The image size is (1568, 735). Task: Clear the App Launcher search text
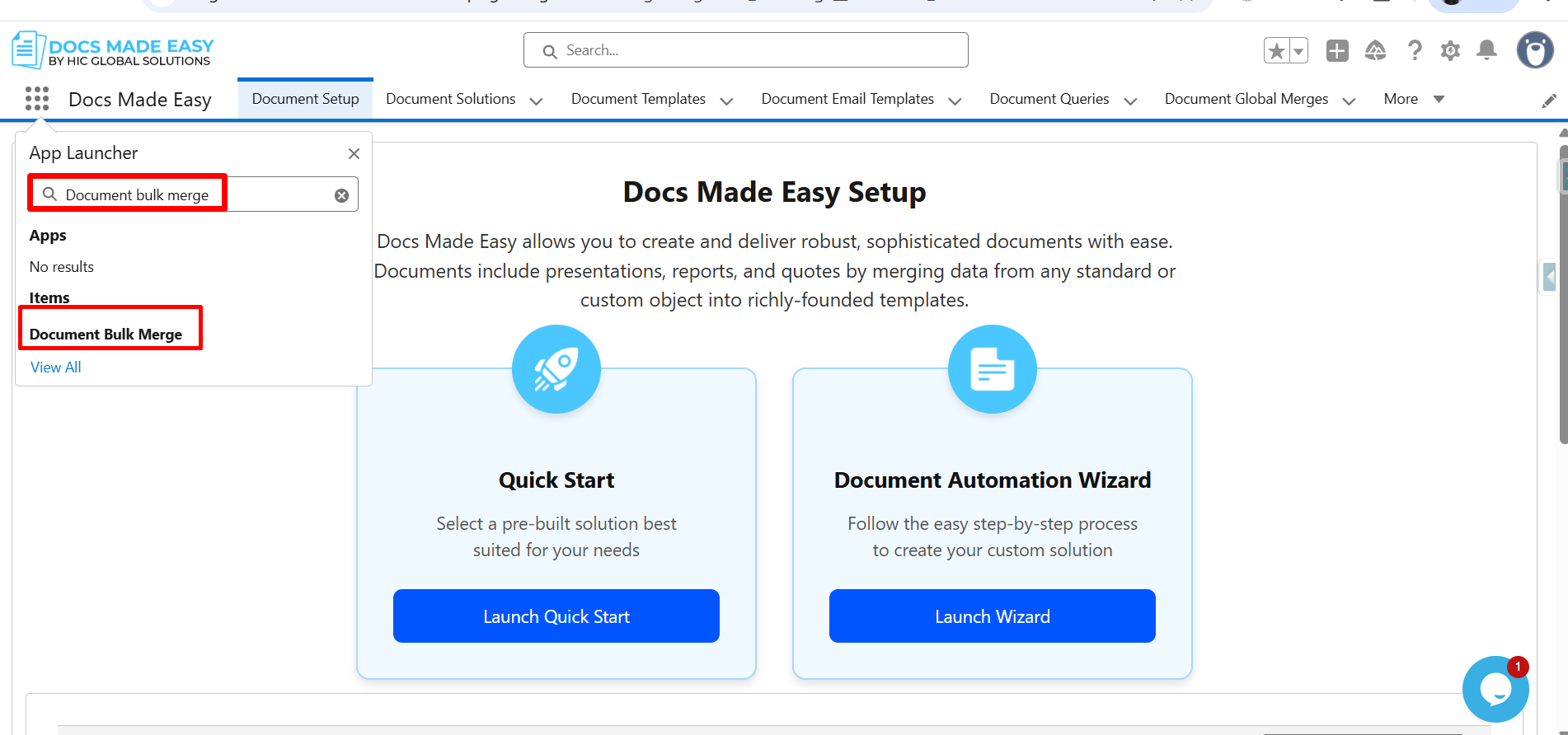[341, 195]
